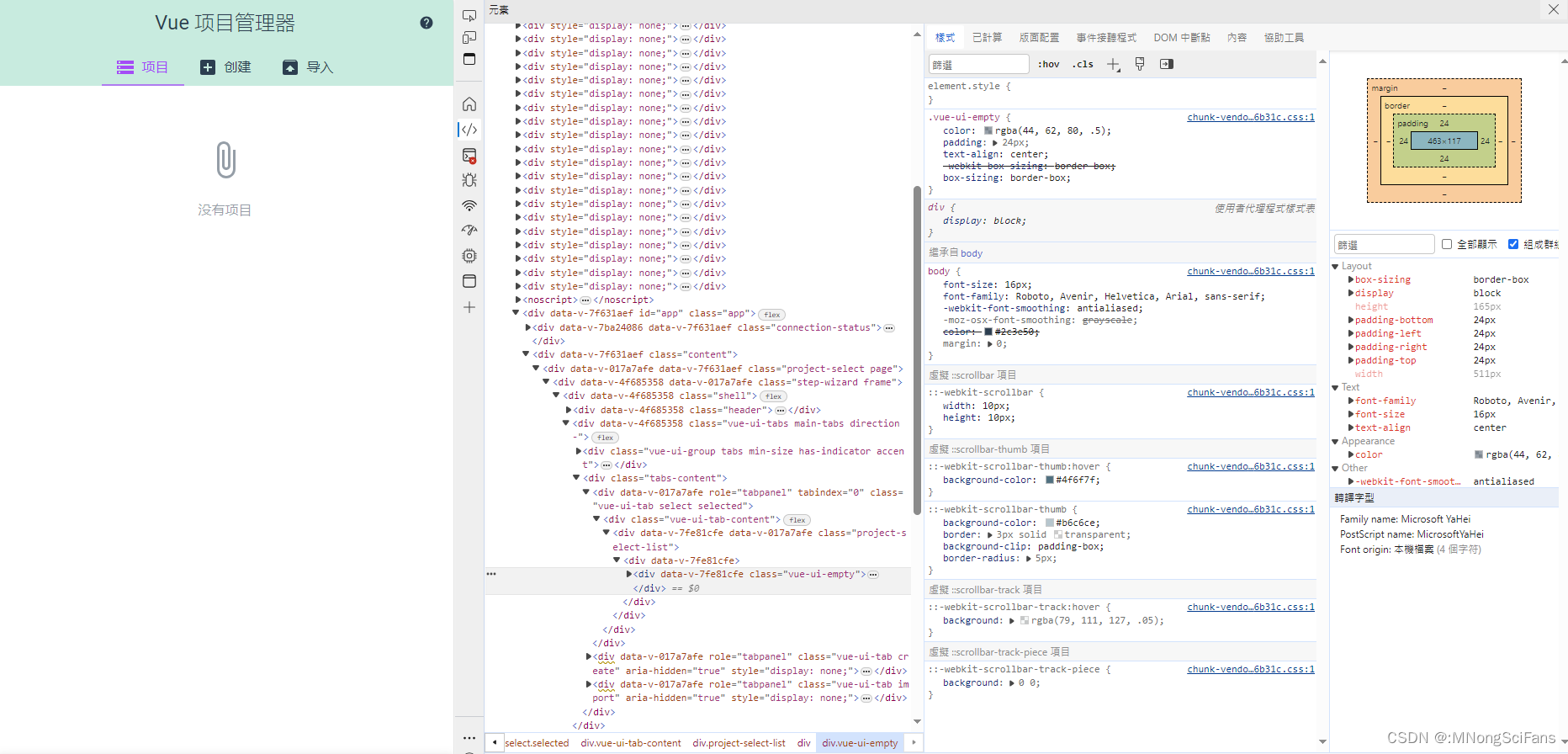The image size is (1568, 754).
Task: Select the Elements code icon in sidebar
Action: point(469,129)
